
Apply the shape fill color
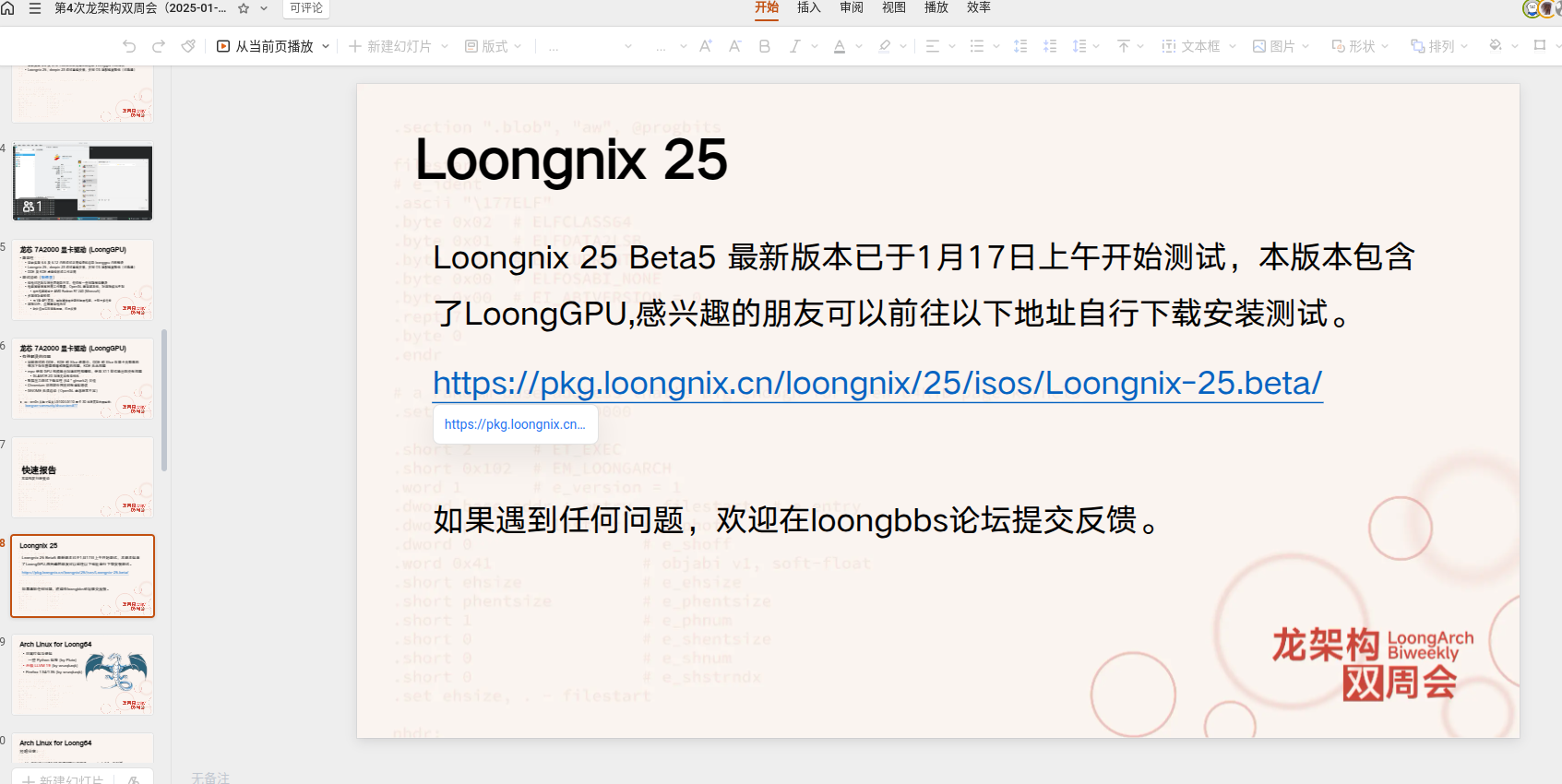[x=1496, y=45]
